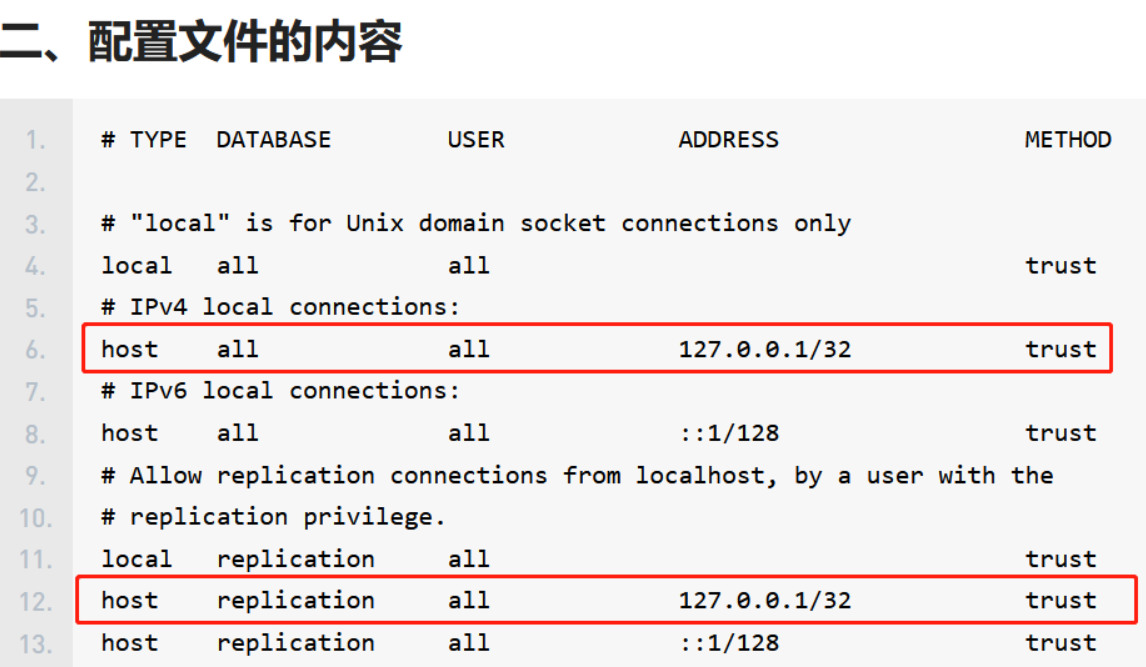Click the USER column header text
The height and width of the screenshot is (667, 1146).
(x=476, y=140)
